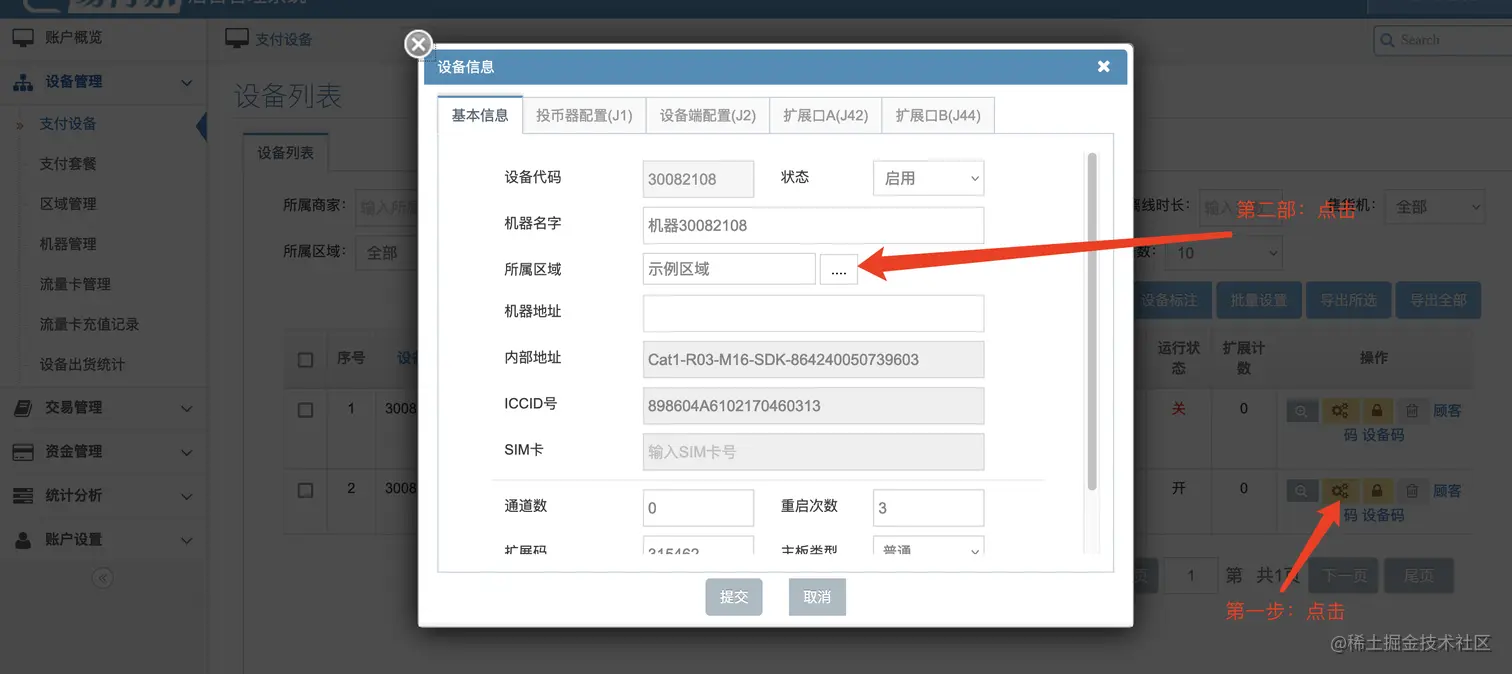Open the 售货机 filter dropdown showing 全部
This screenshot has height=674, width=1512.
[1434, 207]
